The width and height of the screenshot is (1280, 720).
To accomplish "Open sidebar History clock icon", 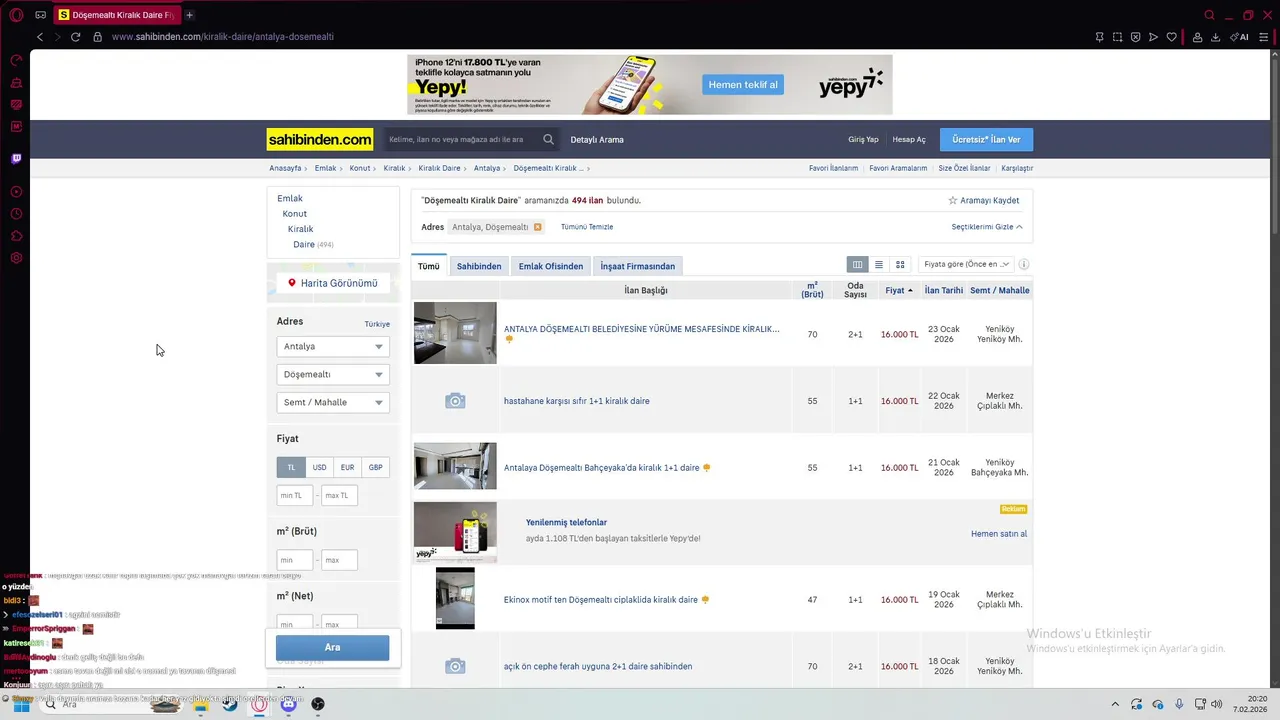I will (x=16, y=214).
